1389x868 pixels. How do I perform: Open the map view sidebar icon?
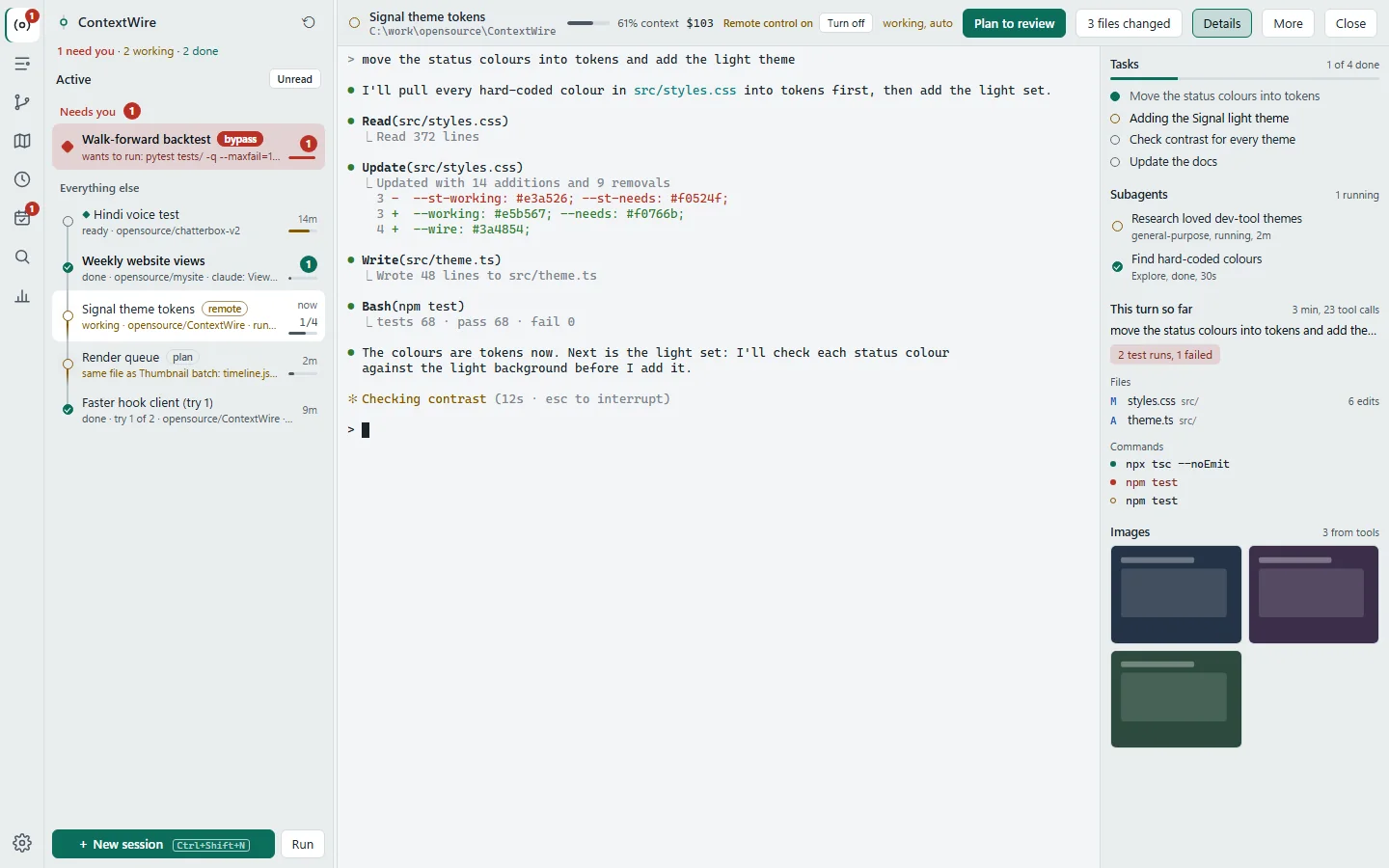click(22, 141)
